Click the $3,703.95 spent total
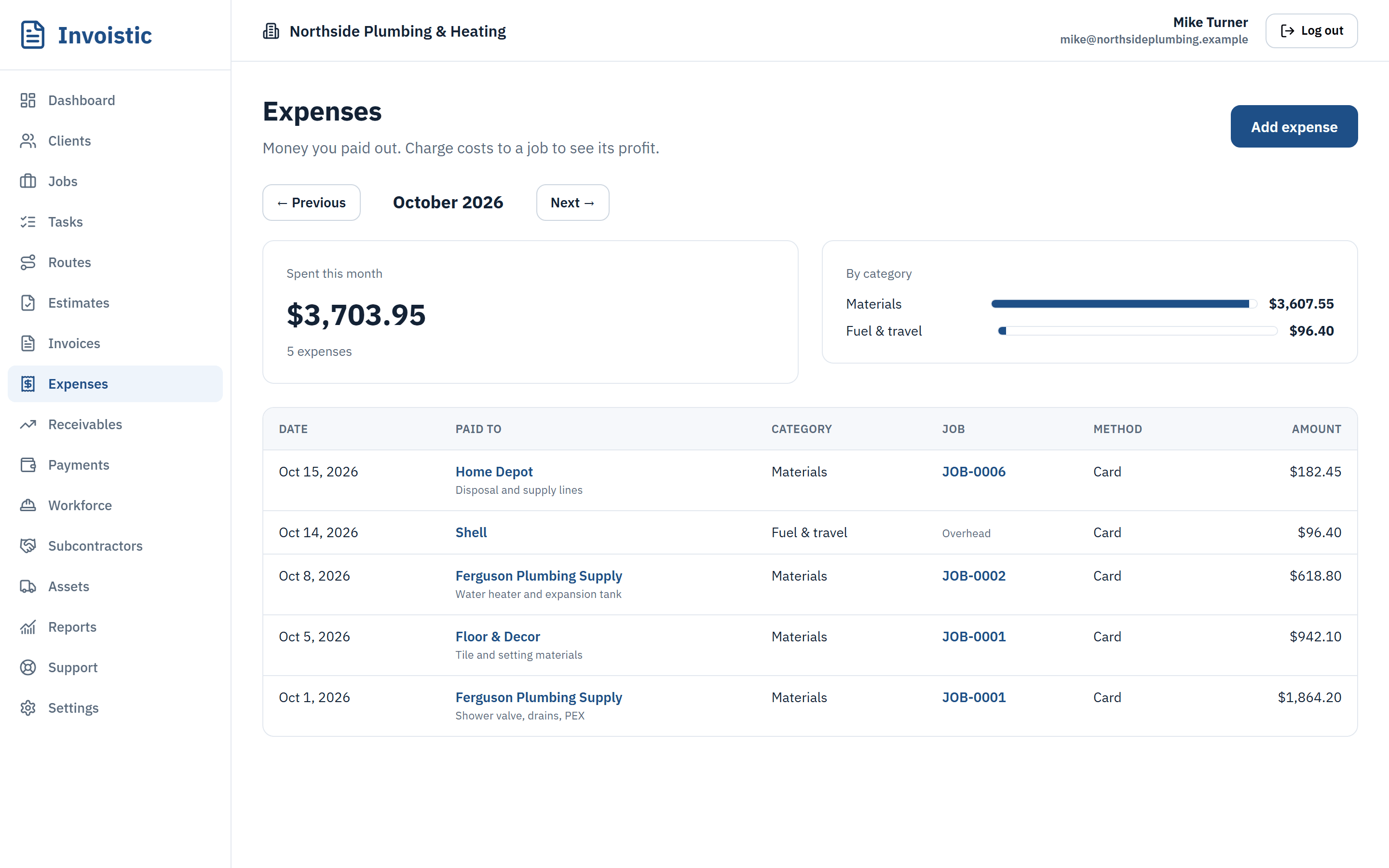This screenshot has width=1389, height=868. (356, 314)
